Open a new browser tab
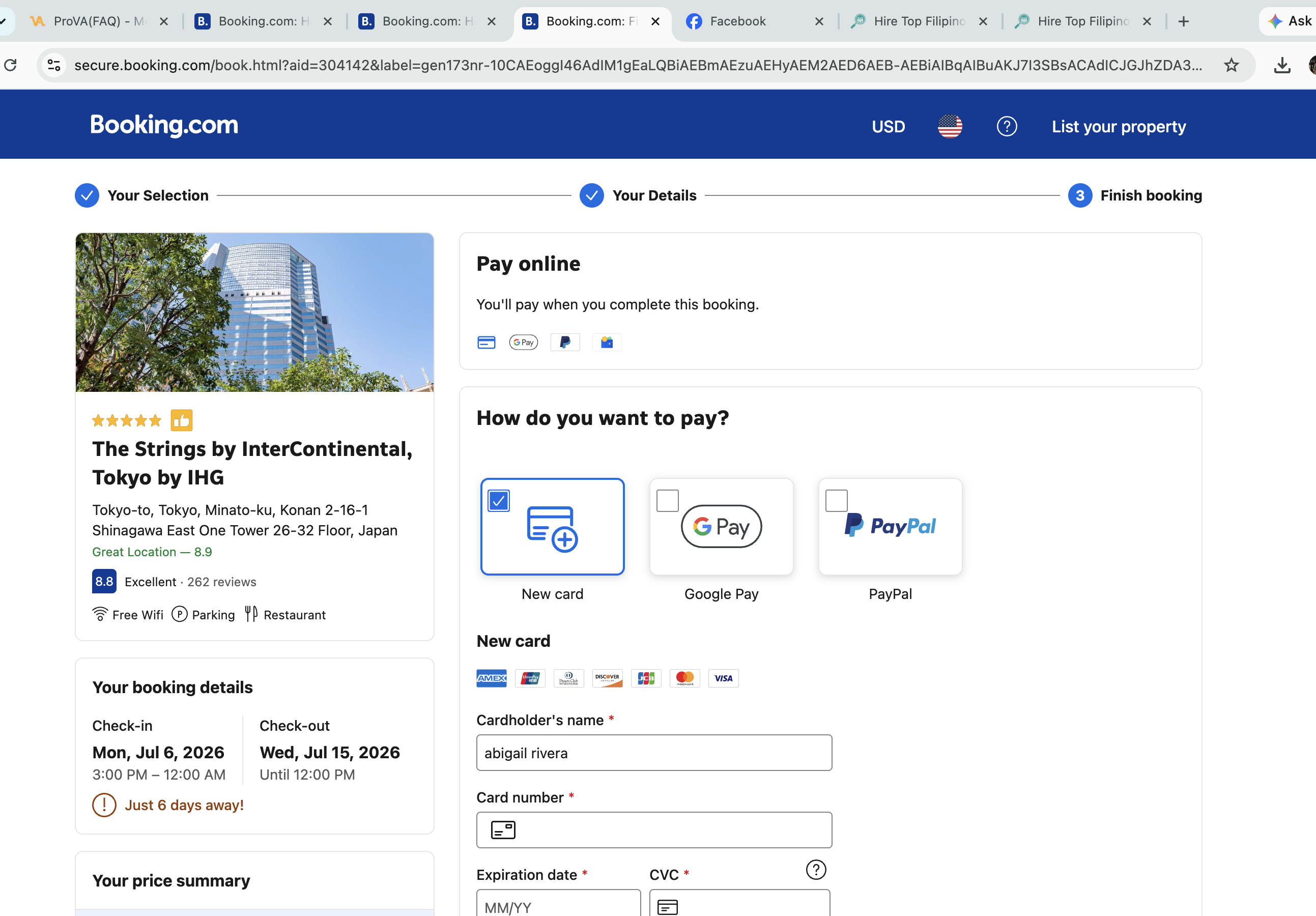Screen dimensions: 1316x916 point(1183,21)
